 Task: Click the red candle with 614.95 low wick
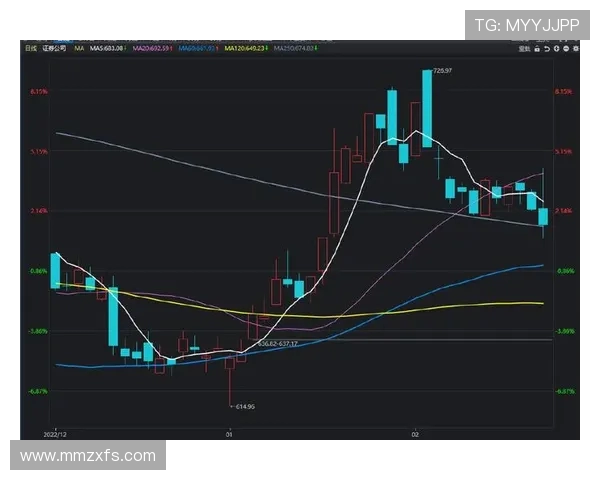pyautogui.click(x=230, y=380)
